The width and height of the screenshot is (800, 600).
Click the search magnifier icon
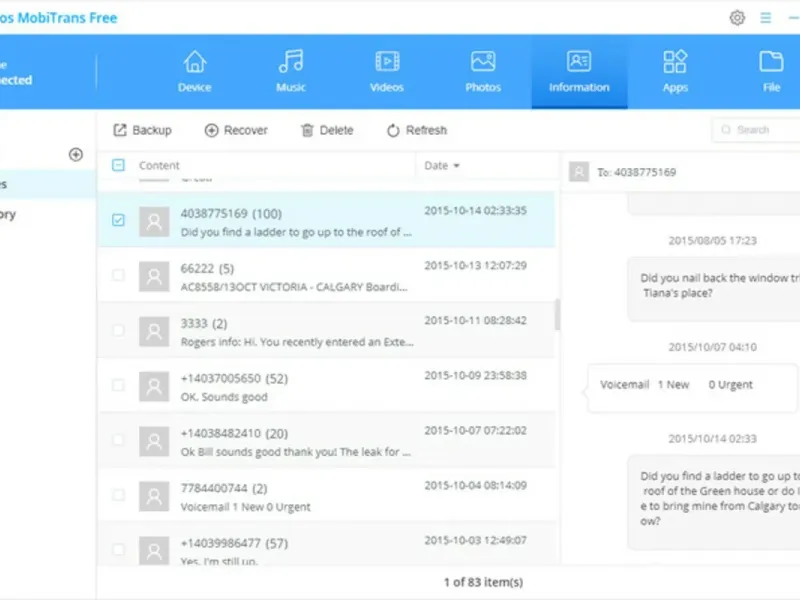pyautogui.click(x=726, y=130)
